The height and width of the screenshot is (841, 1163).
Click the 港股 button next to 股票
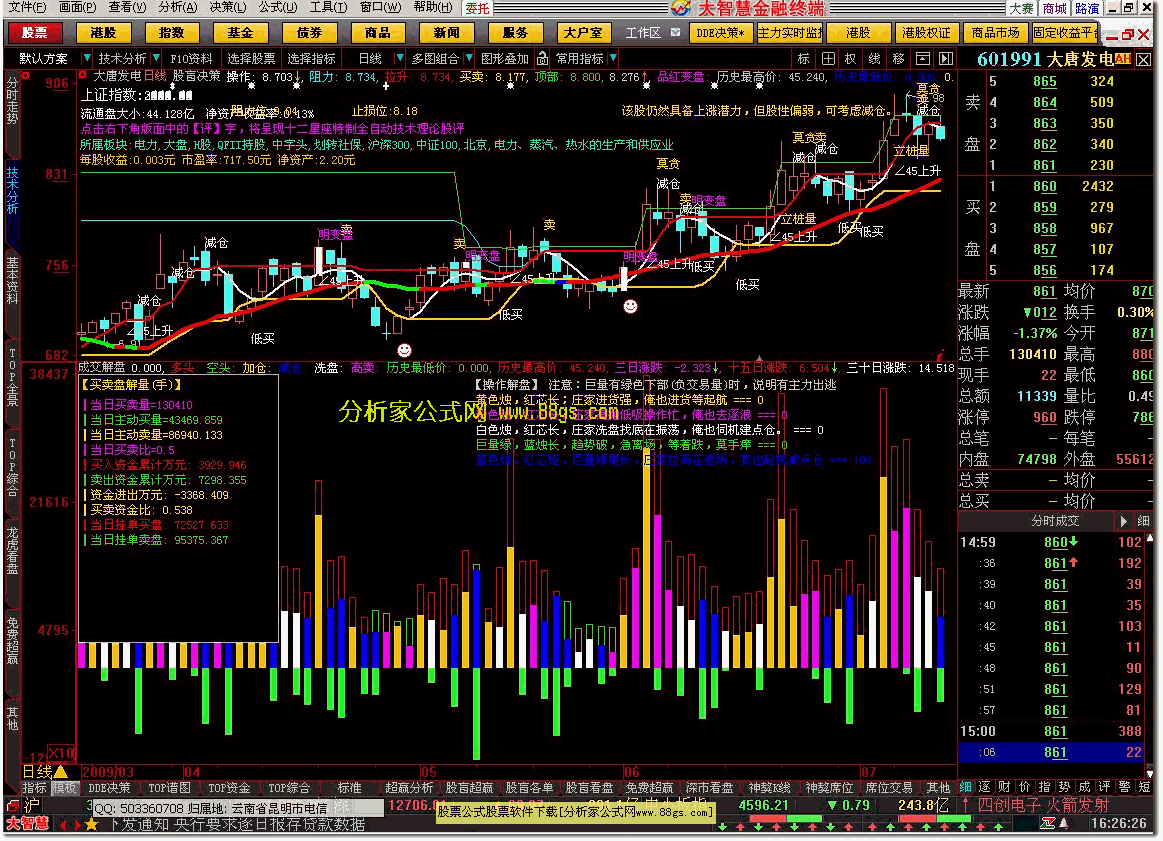click(x=103, y=33)
